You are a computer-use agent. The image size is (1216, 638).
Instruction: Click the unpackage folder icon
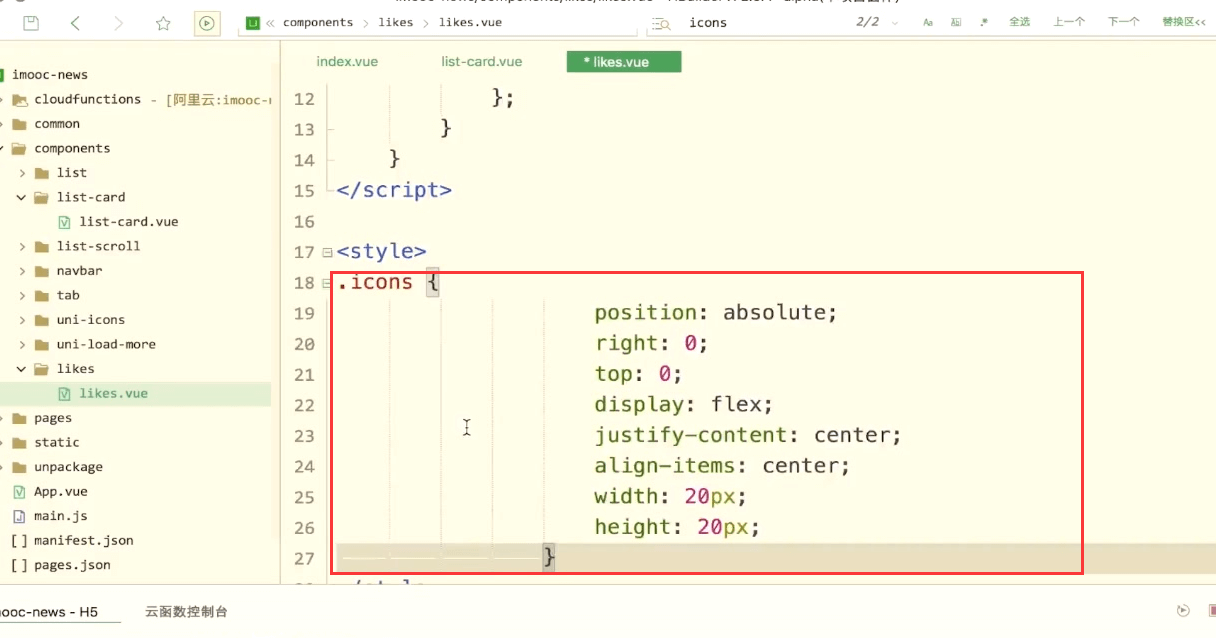[19, 467]
